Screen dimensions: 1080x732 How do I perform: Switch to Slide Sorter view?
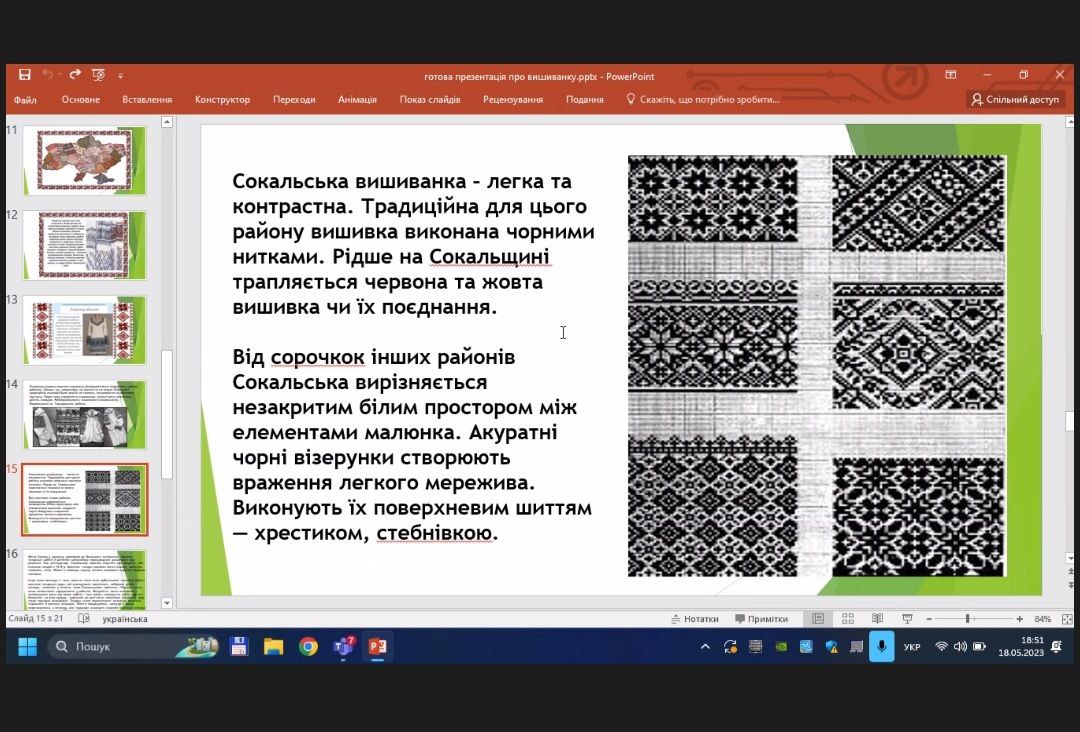click(x=848, y=619)
